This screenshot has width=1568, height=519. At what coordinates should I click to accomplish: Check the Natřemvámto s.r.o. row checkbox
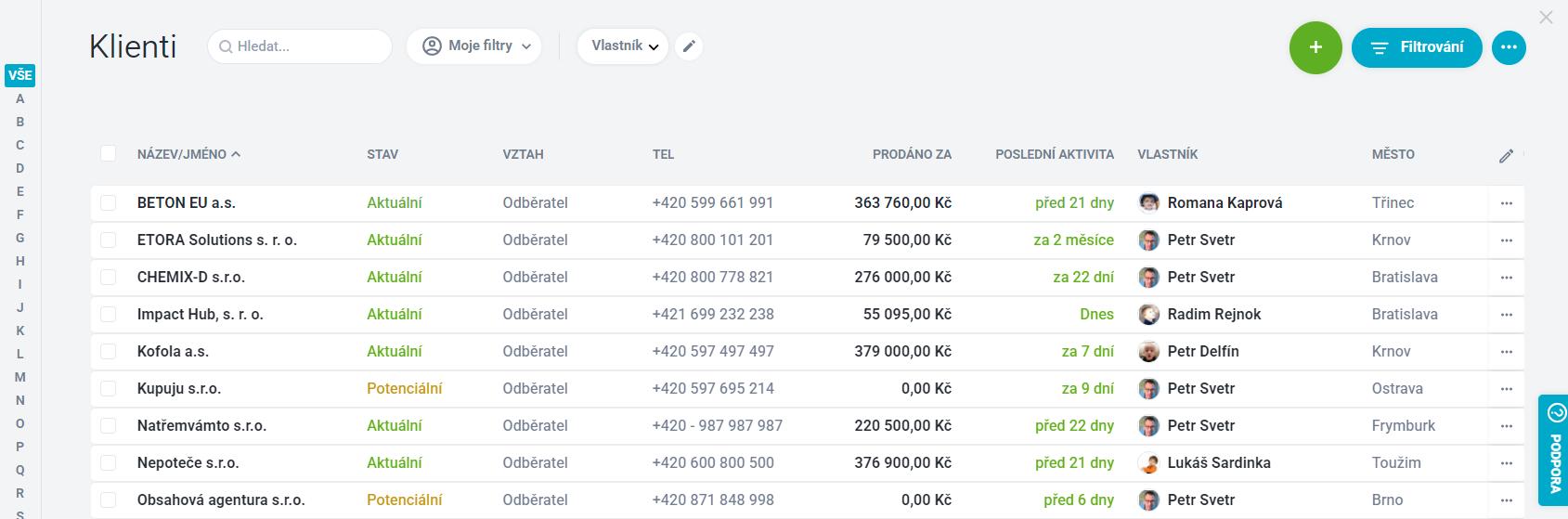point(109,425)
